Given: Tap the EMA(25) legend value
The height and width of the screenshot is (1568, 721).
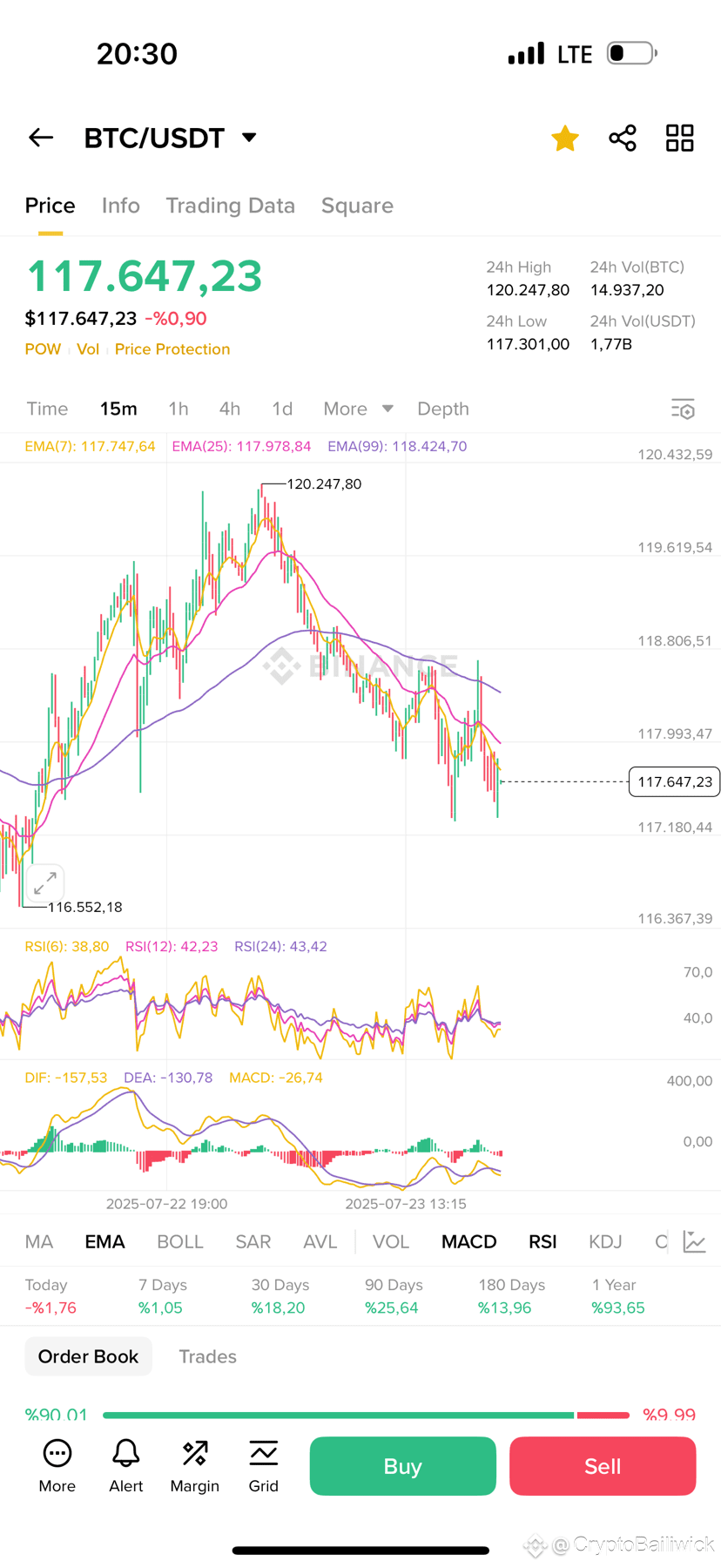Looking at the screenshot, I should click(241, 446).
